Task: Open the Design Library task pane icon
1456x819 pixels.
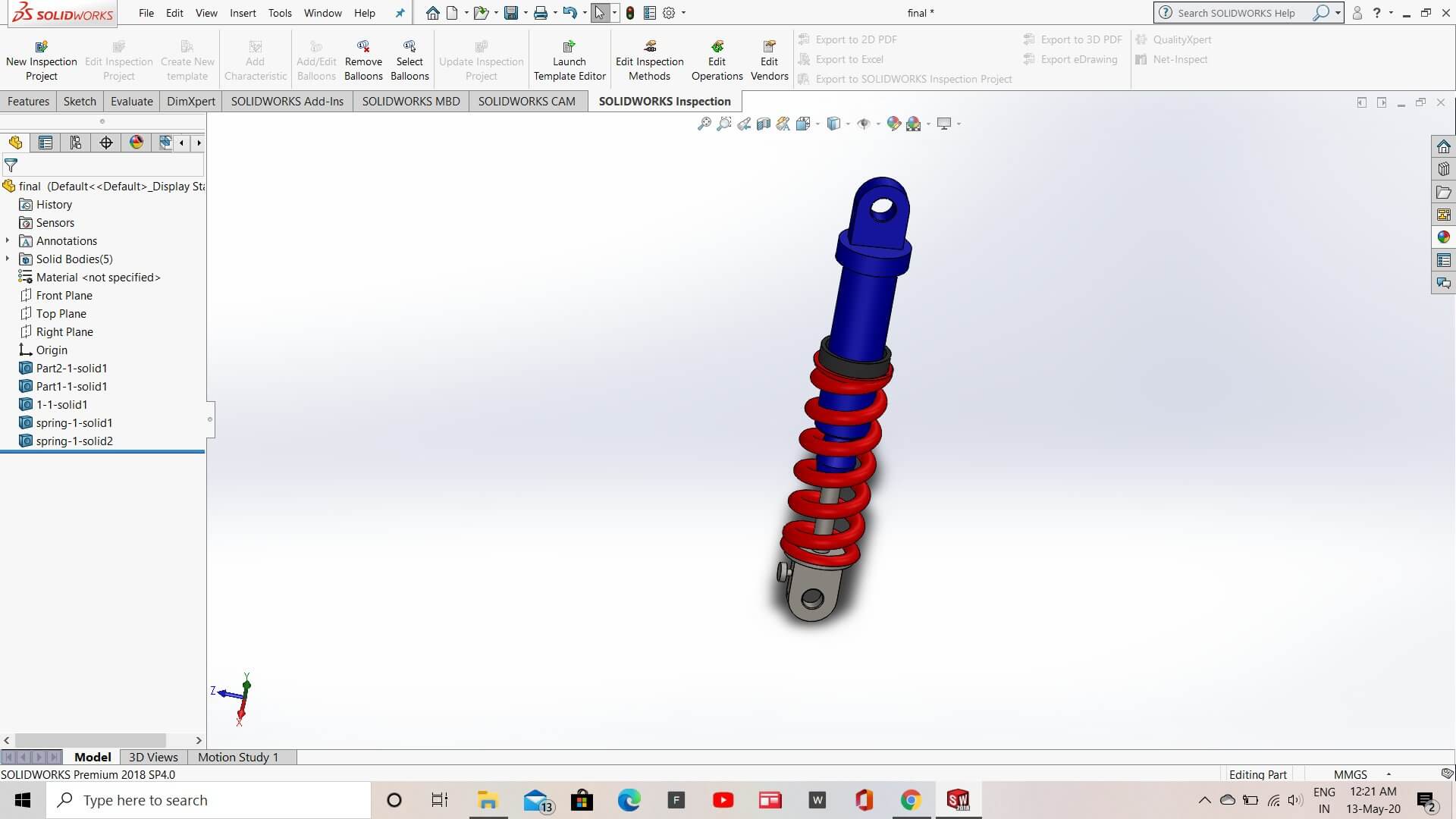Action: [1443, 169]
